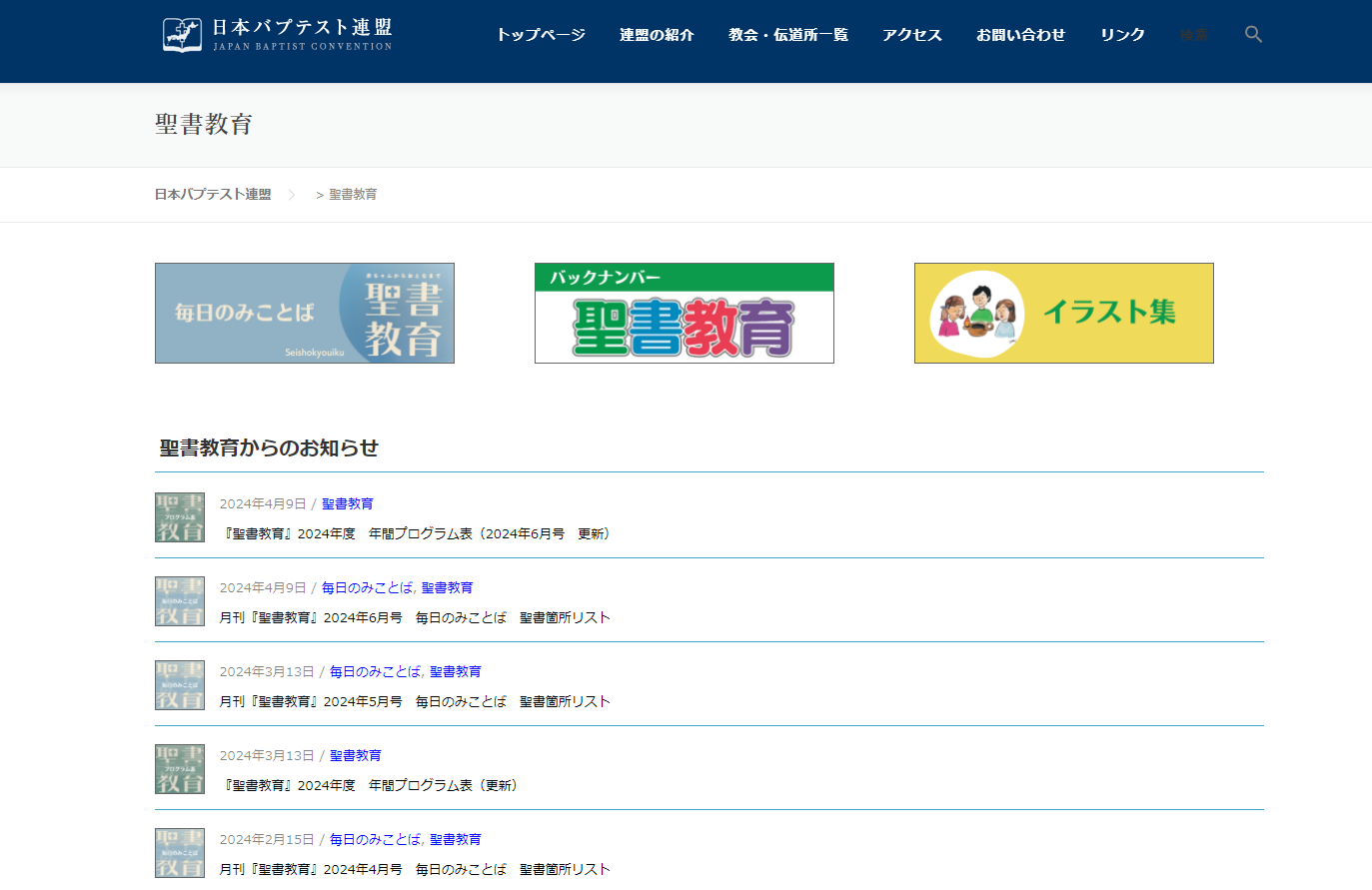Open 月刊『聖書教育』2024年6月号 聖書箇所リスト post
Image resolution: width=1372 pixels, height=890 pixels.
(415, 617)
